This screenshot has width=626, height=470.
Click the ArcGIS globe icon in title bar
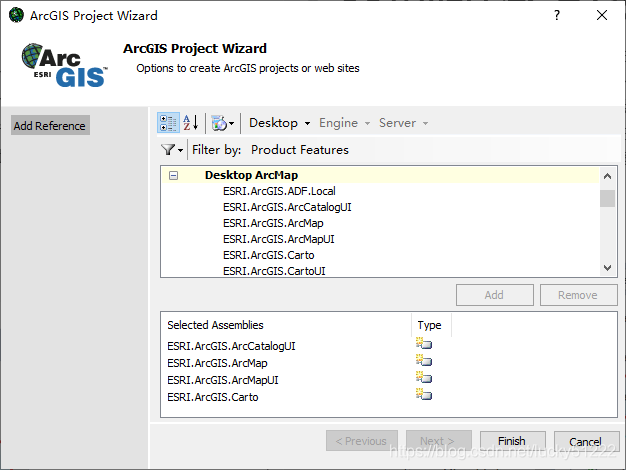tap(16, 15)
